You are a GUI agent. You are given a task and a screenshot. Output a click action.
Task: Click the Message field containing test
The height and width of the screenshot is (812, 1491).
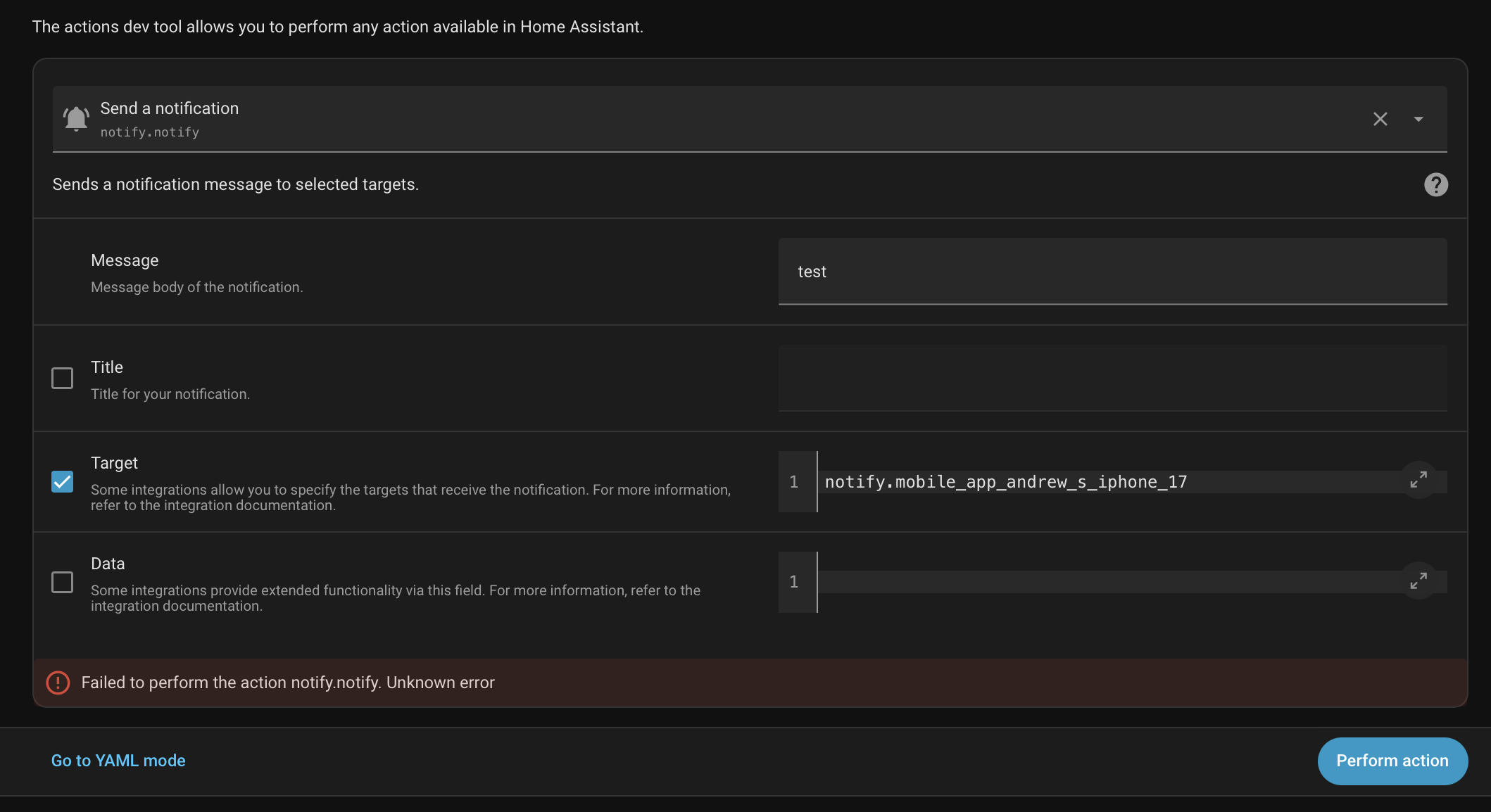(1112, 272)
